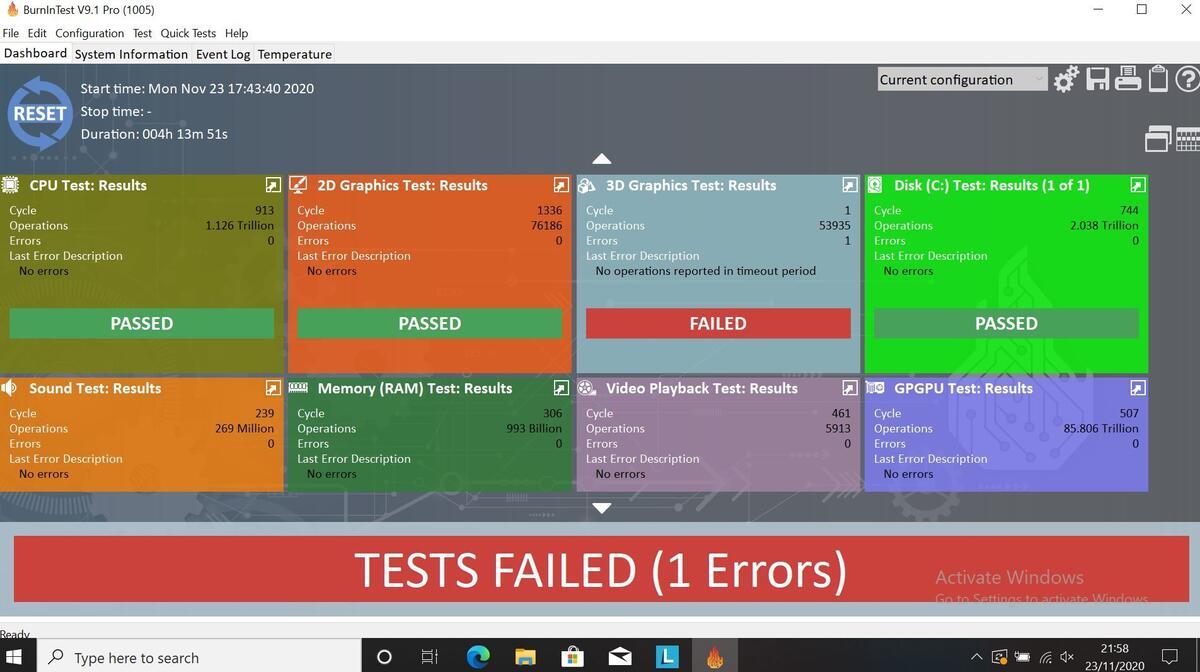Click 'No operations reported in timeout period' text
Viewport: 1200px width, 672px height.
click(x=706, y=271)
